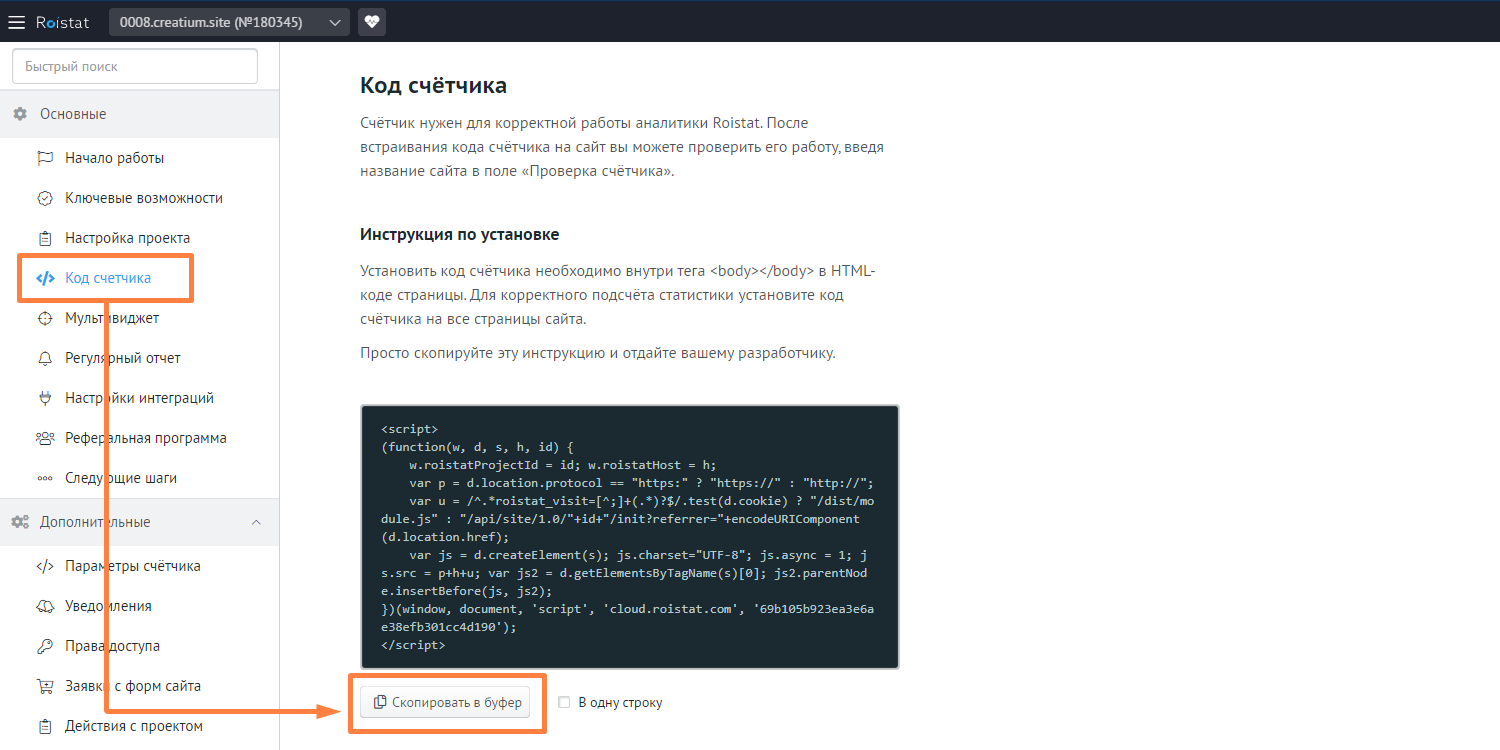Image resolution: width=1500 pixels, height=750 pixels.
Task: Click the cart icon for Заявки с форм сайта
Action: click(45, 686)
